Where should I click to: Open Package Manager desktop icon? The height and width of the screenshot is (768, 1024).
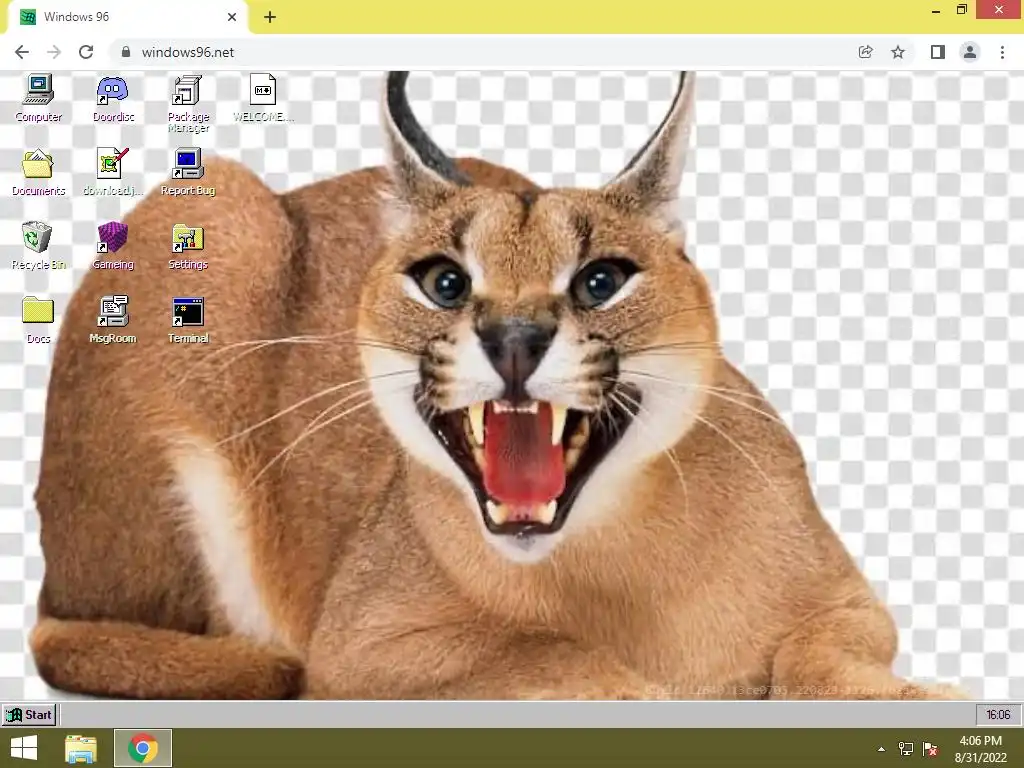point(188,103)
